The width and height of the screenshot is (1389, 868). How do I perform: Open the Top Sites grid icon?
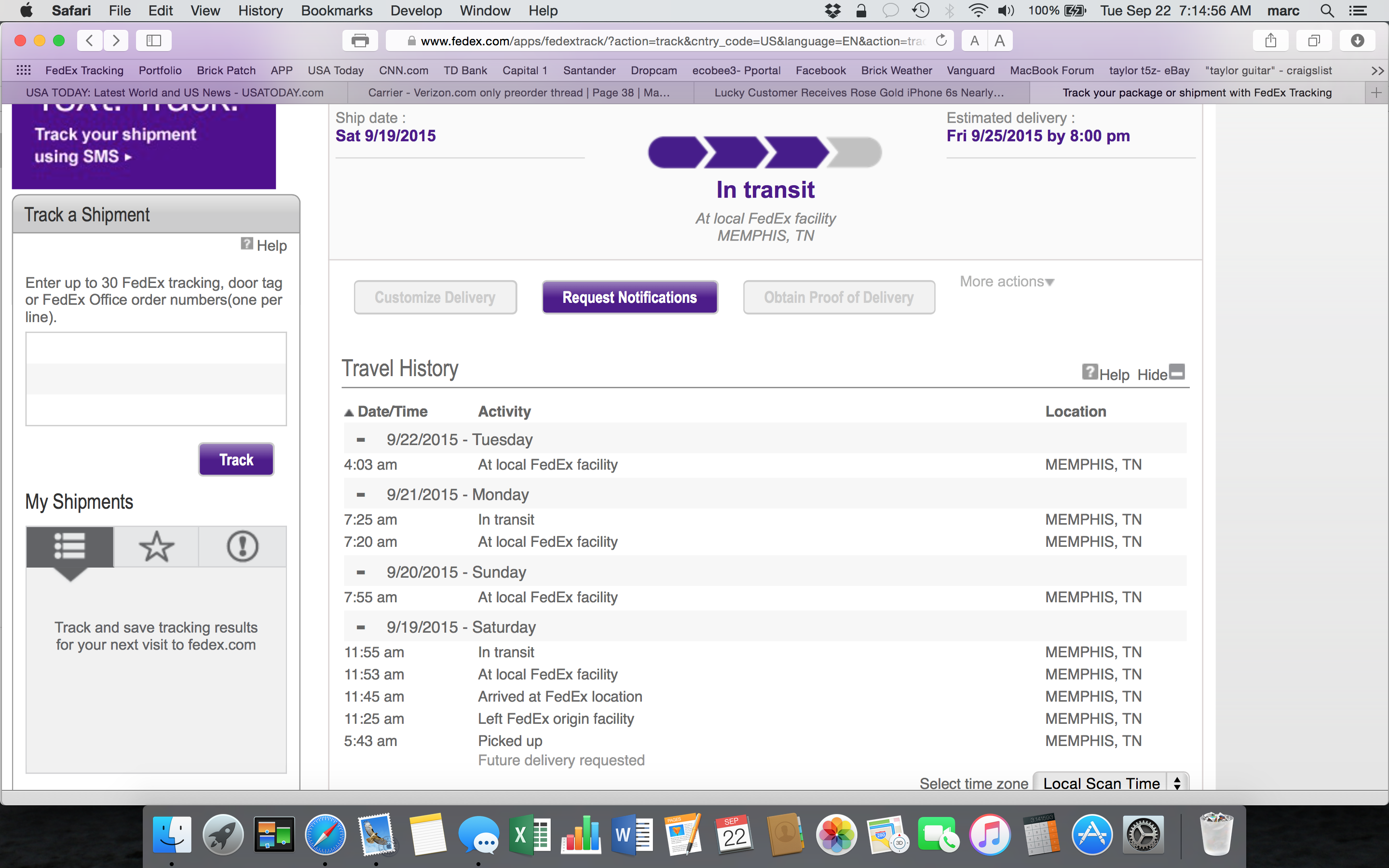click(24, 70)
